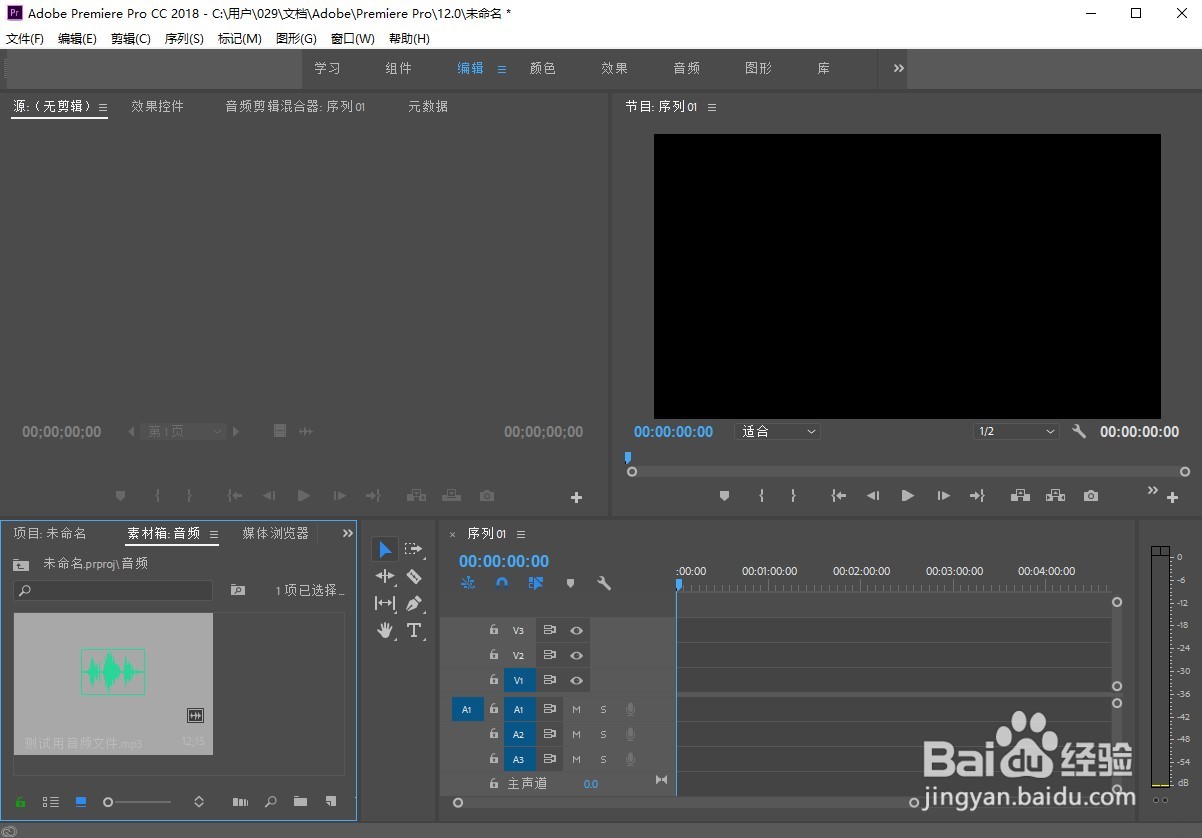Open Source panel menu next to 无剪辑

click(102, 107)
